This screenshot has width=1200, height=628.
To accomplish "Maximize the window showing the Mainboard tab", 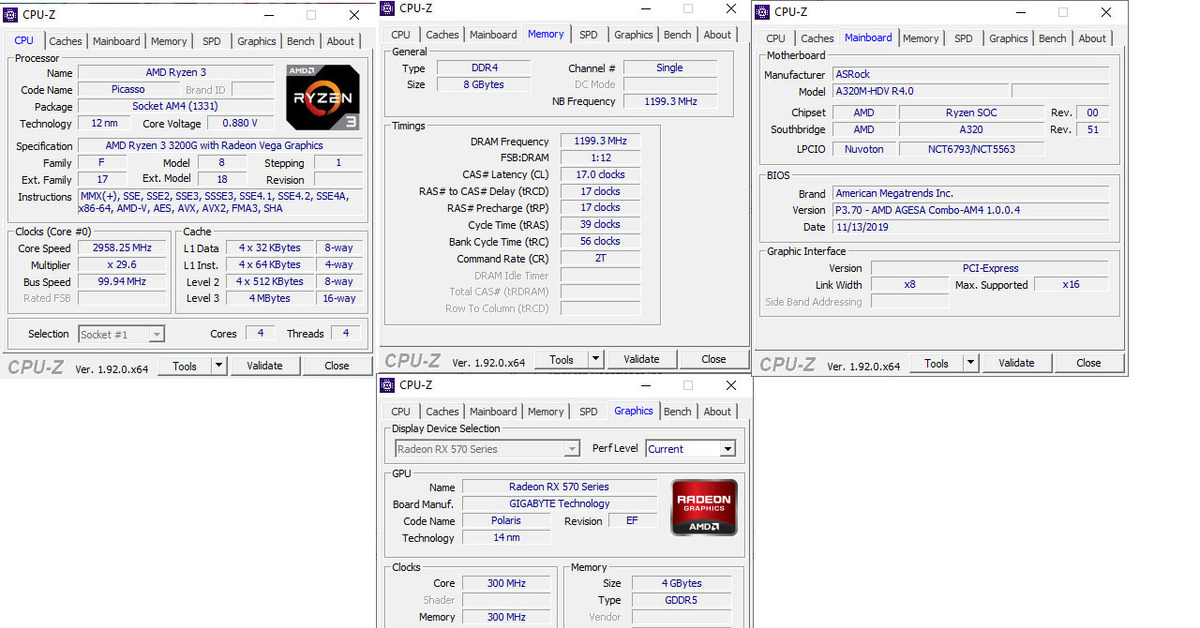I will (x=1062, y=13).
